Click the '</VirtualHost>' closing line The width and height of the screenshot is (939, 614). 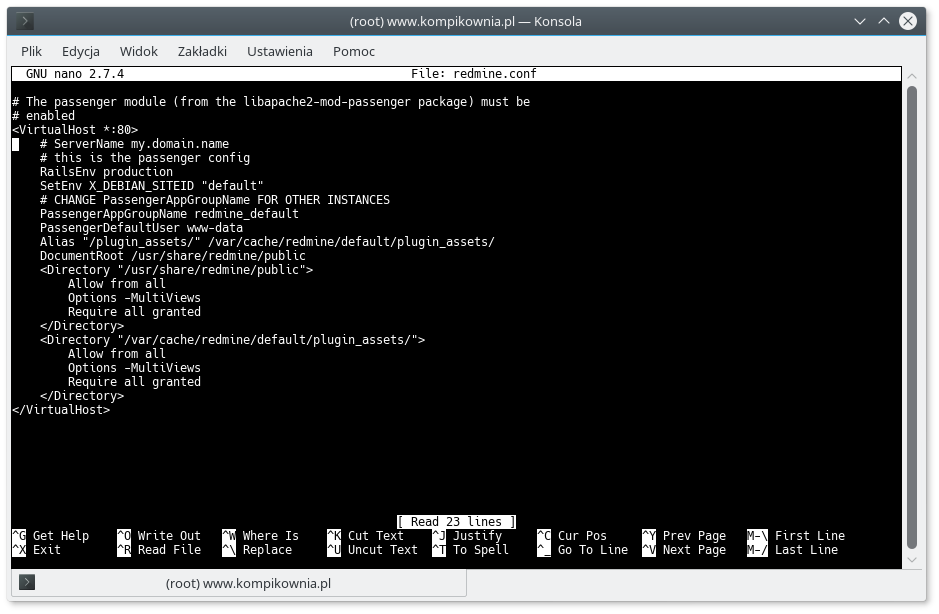click(x=61, y=410)
